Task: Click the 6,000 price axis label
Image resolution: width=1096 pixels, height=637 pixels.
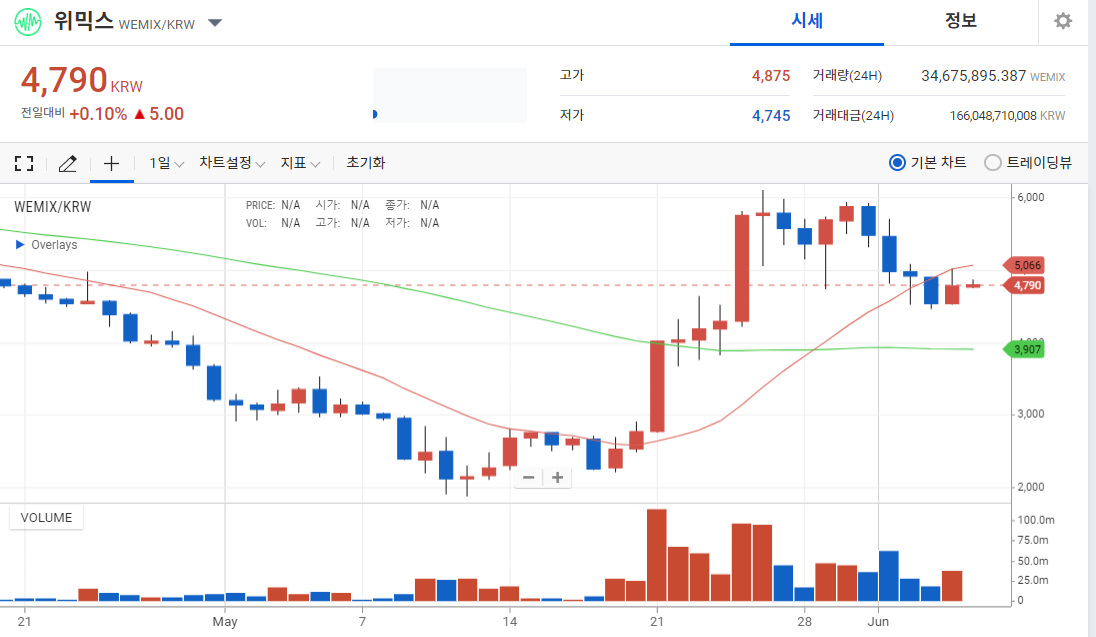Action: [1030, 197]
